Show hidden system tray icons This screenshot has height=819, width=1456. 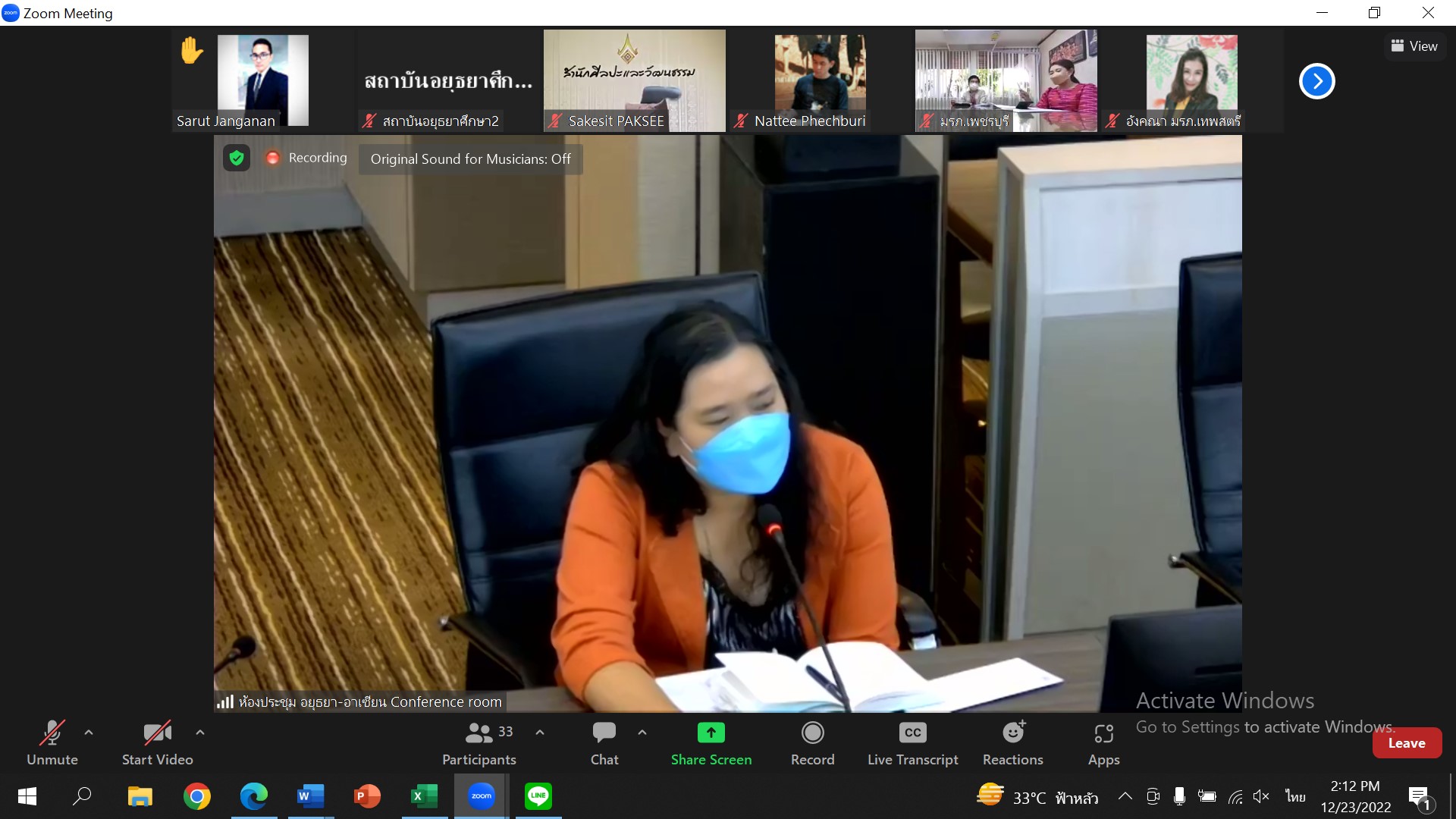(1125, 796)
